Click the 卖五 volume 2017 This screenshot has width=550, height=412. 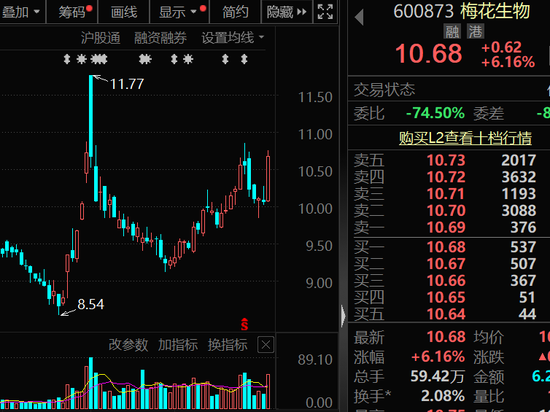518,161
